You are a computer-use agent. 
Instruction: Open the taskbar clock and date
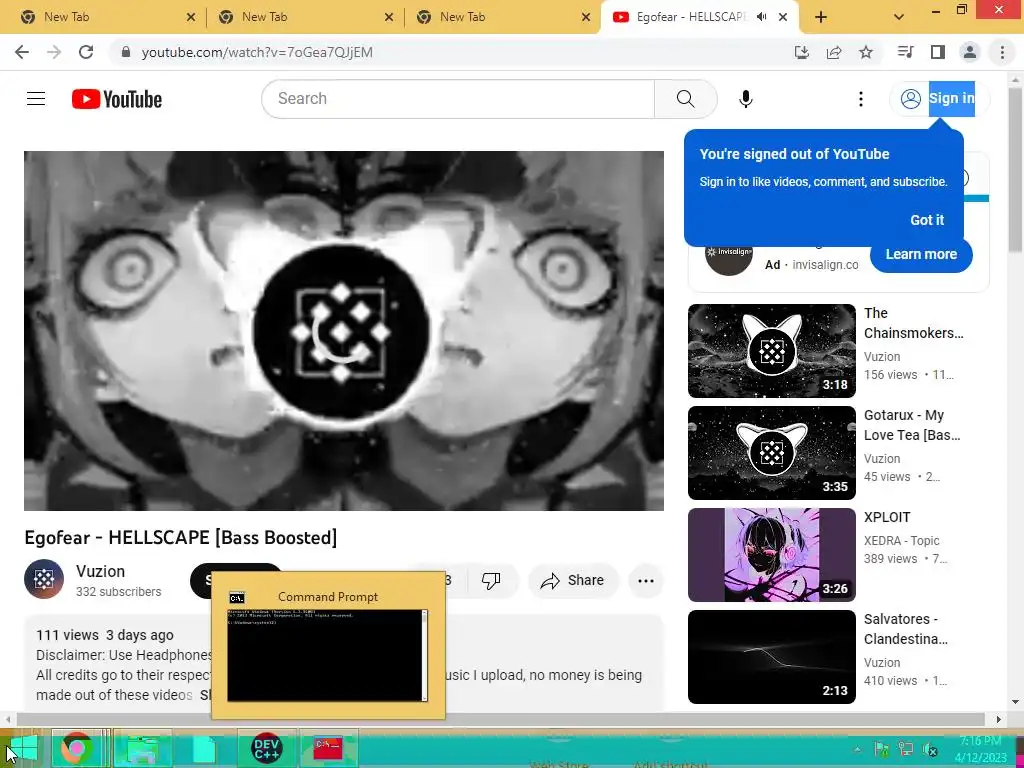tap(981, 750)
